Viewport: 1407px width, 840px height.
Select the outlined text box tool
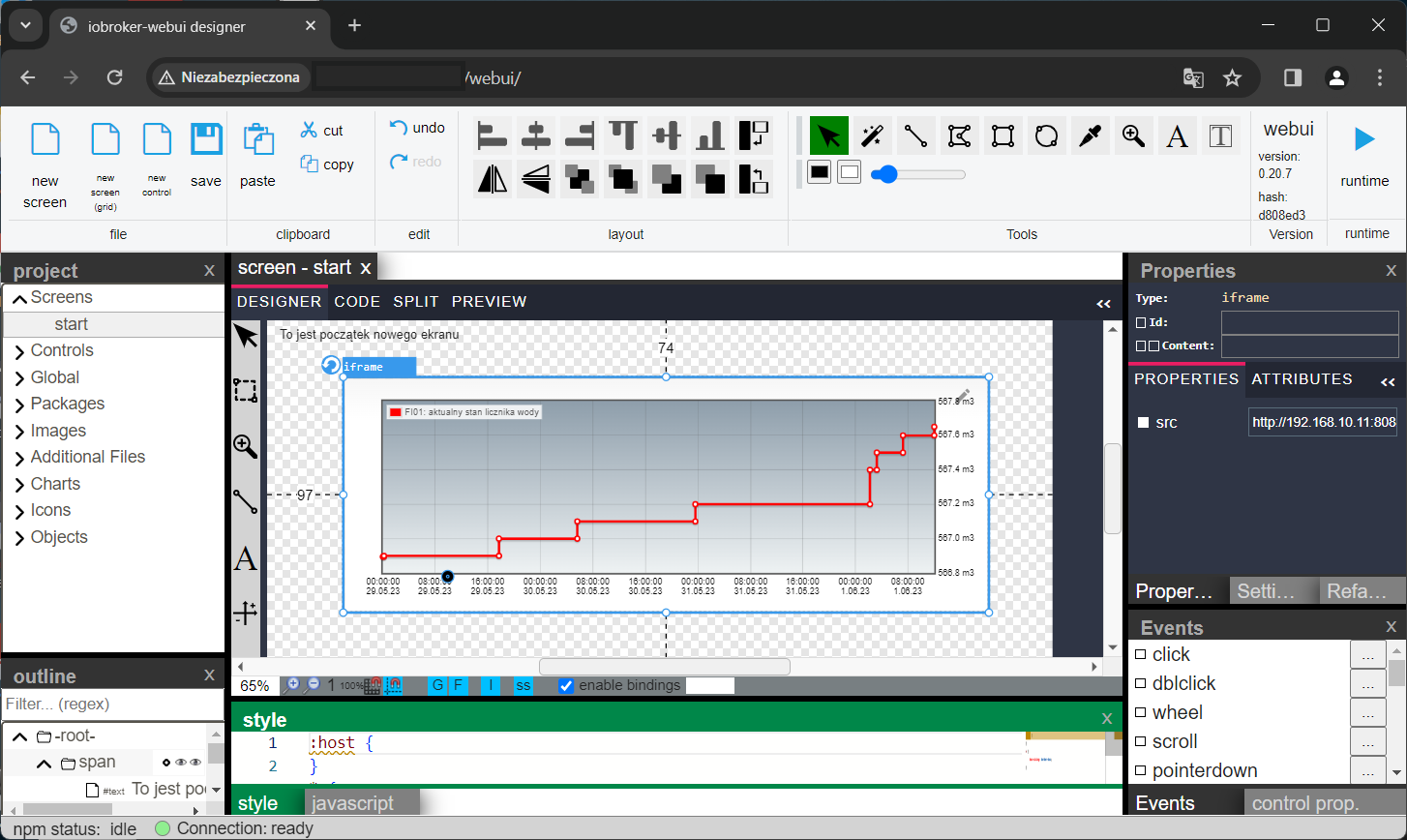click(1220, 136)
